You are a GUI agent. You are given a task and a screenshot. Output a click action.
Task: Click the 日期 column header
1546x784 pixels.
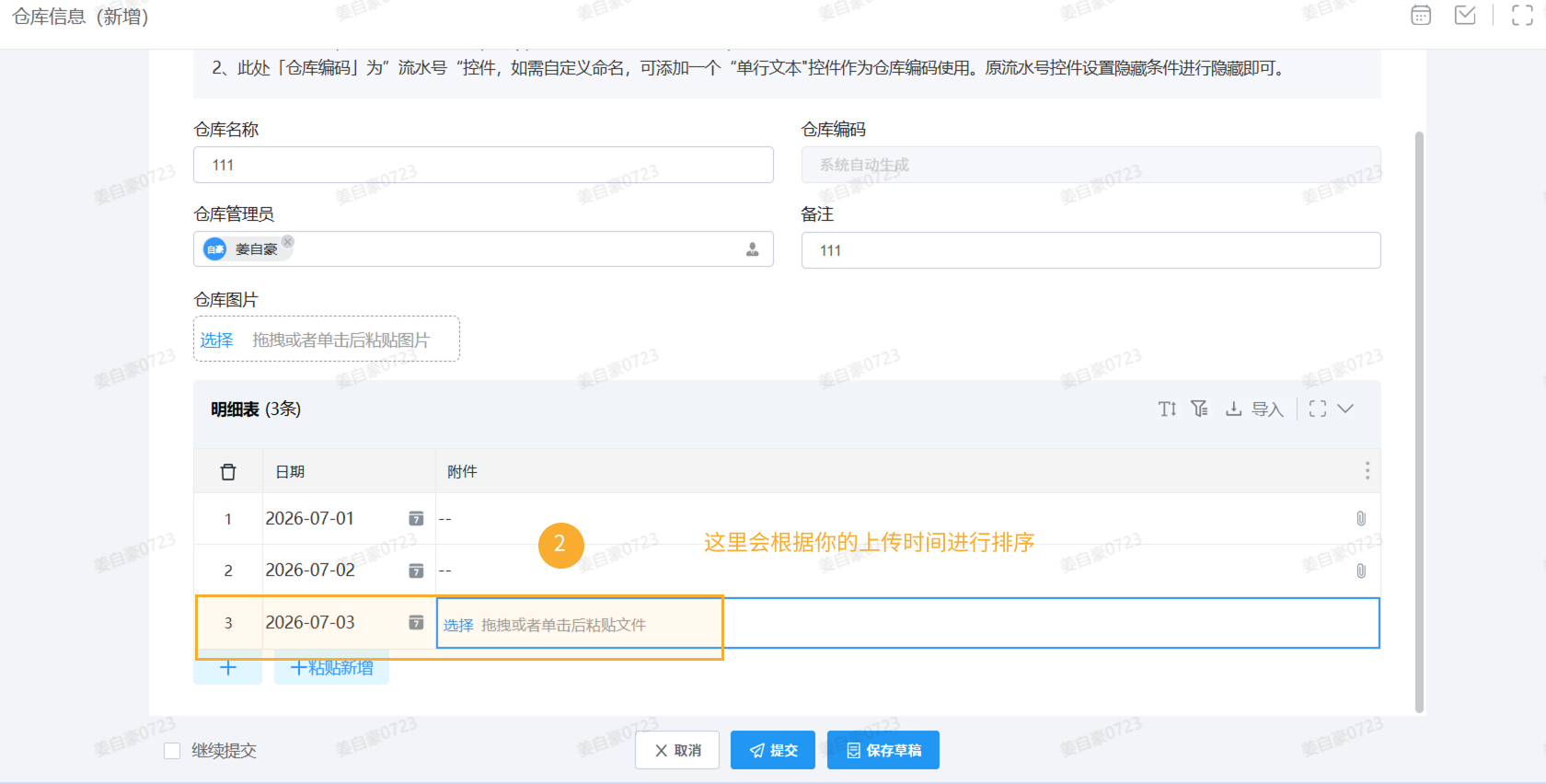[x=349, y=471]
